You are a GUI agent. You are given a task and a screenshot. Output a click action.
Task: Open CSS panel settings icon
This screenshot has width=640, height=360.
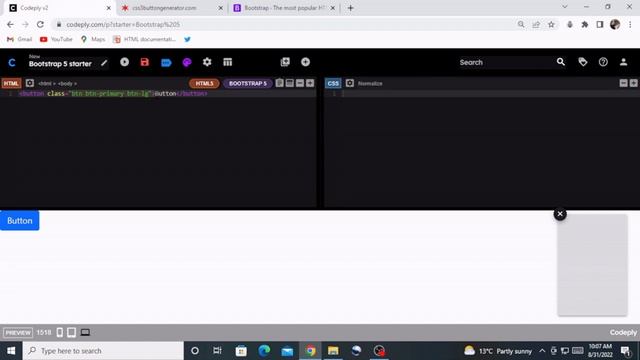tap(350, 83)
